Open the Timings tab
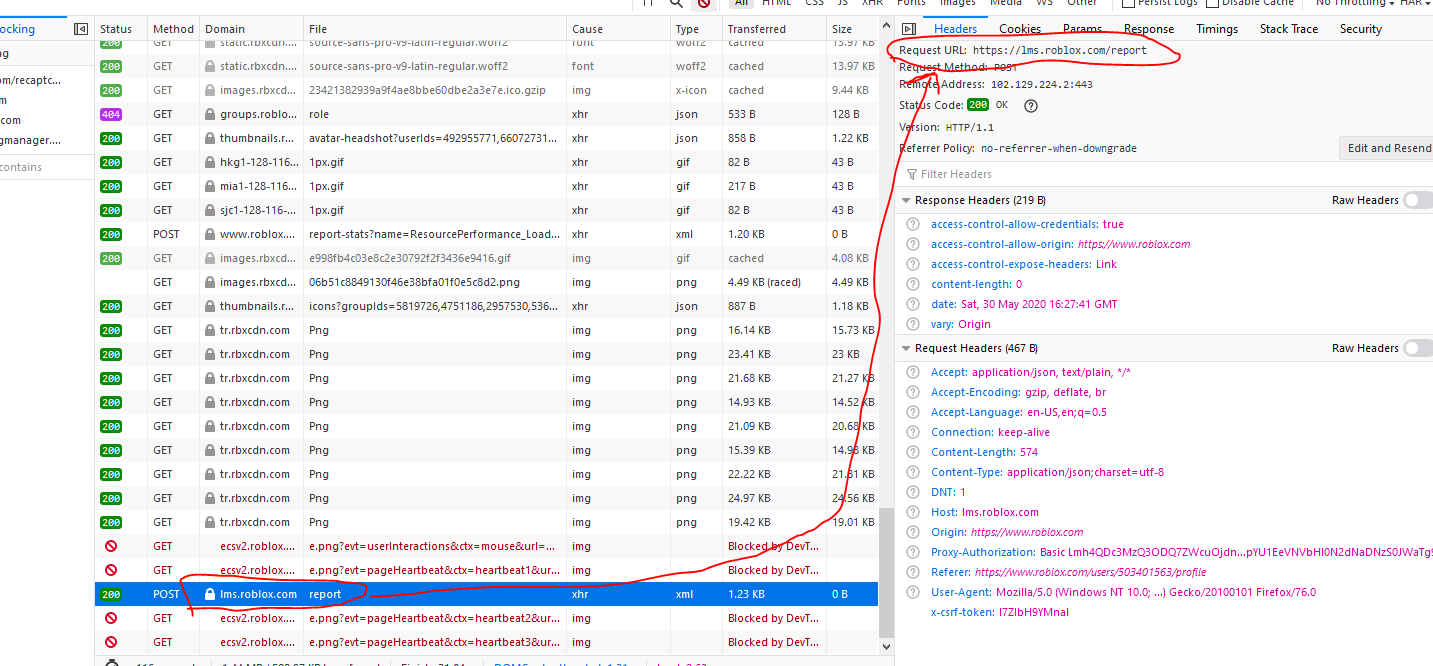This screenshot has width=1433, height=666. (x=1216, y=29)
